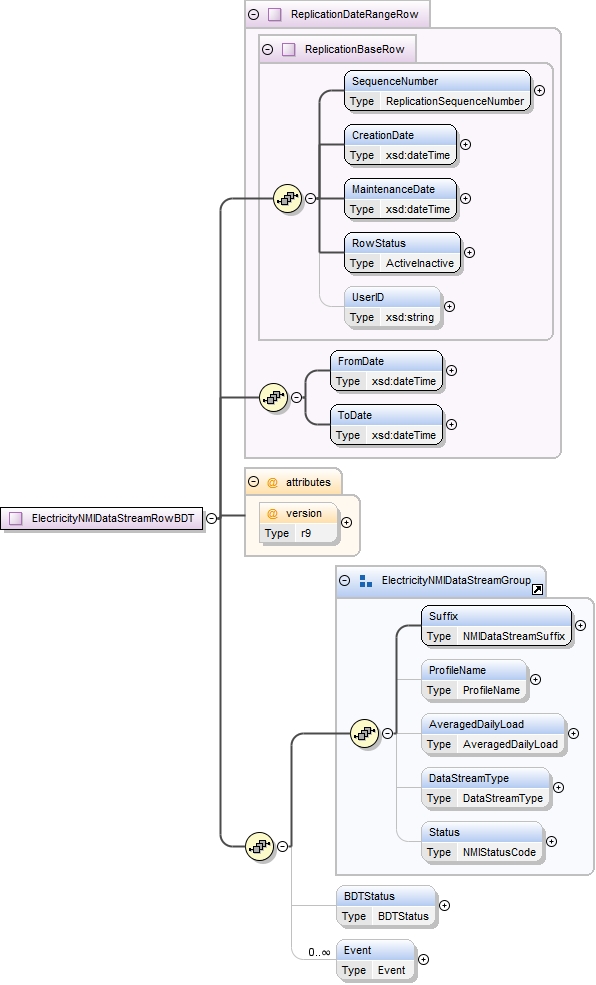This screenshot has width=596, height=985.
Task: Expand the CreationDate element
Action: click(x=465, y=144)
